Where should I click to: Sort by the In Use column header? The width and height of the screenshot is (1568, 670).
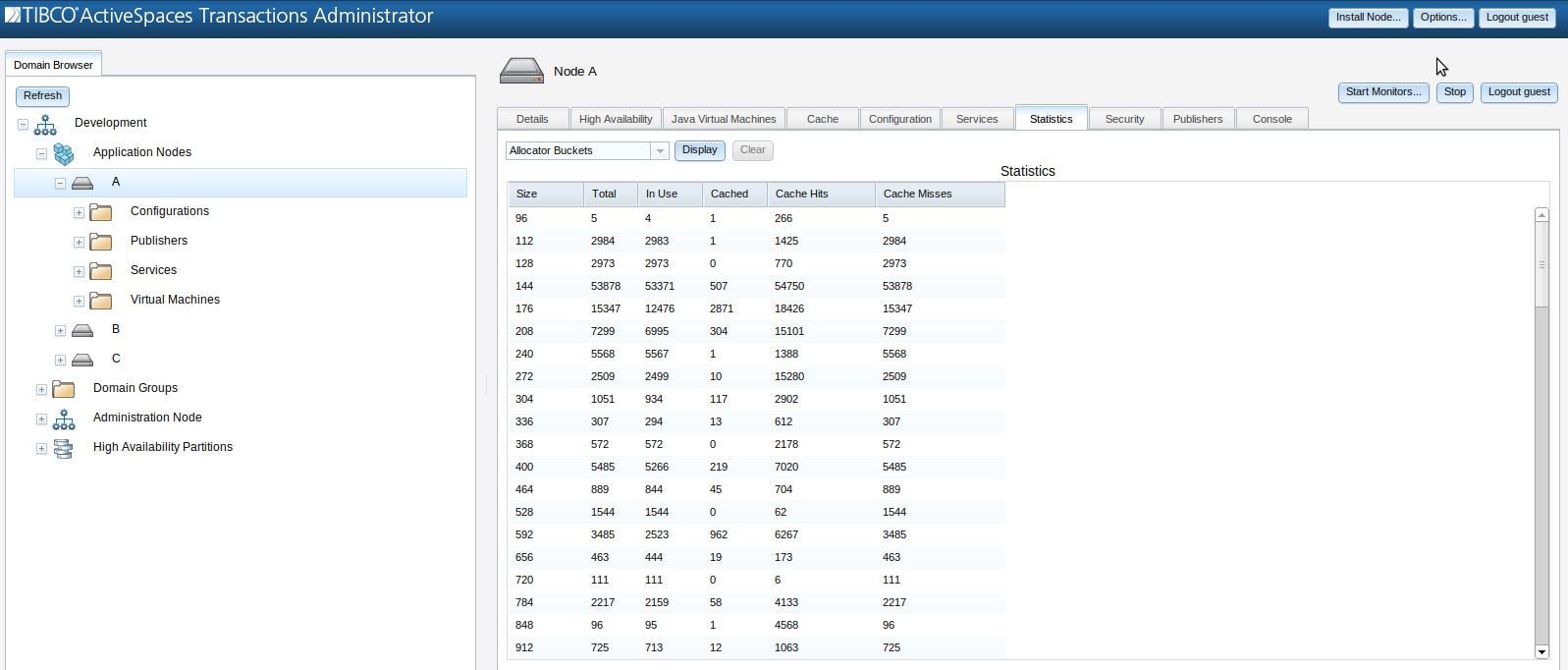click(x=670, y=195)
